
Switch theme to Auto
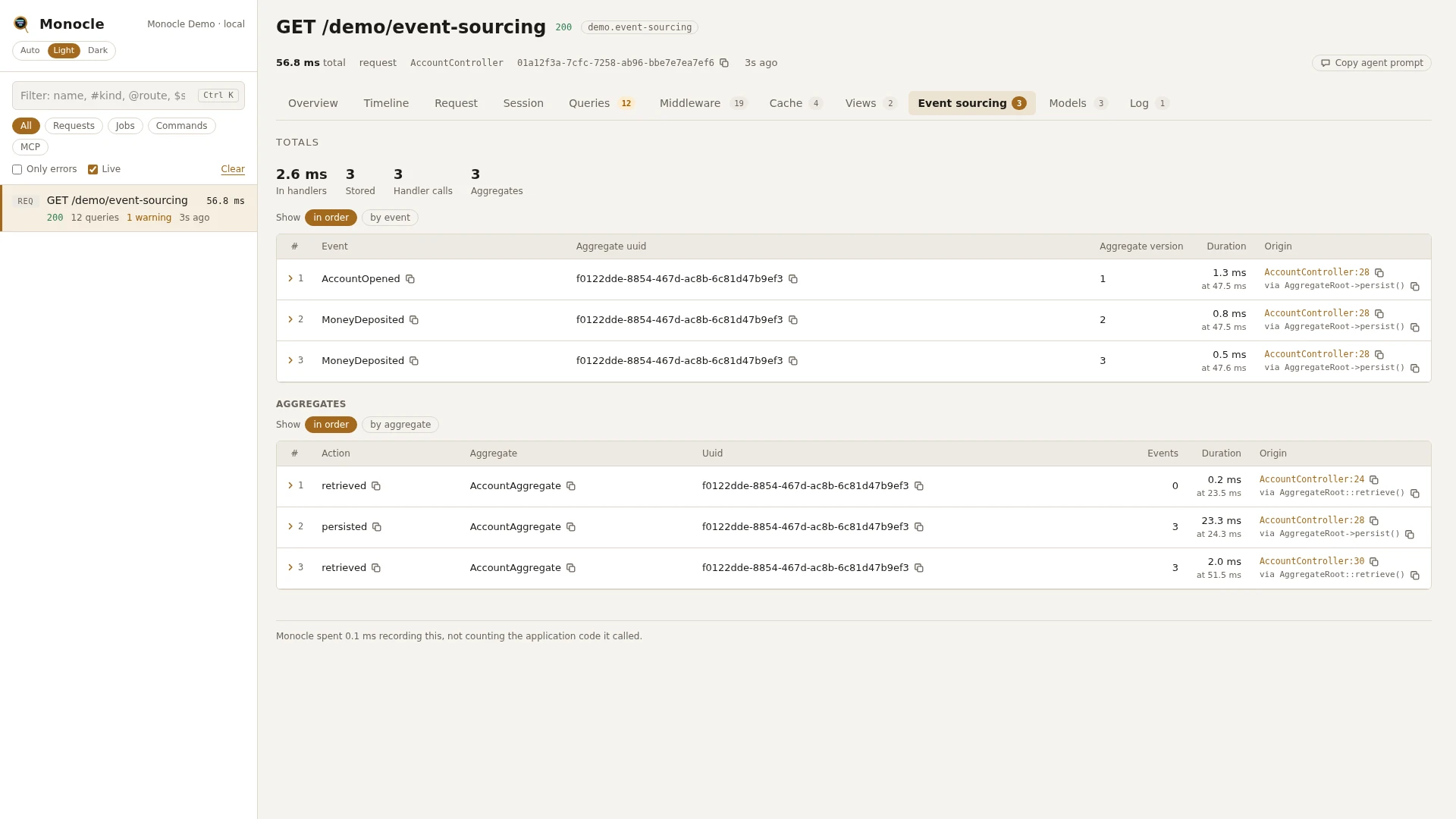coord(30,51)
